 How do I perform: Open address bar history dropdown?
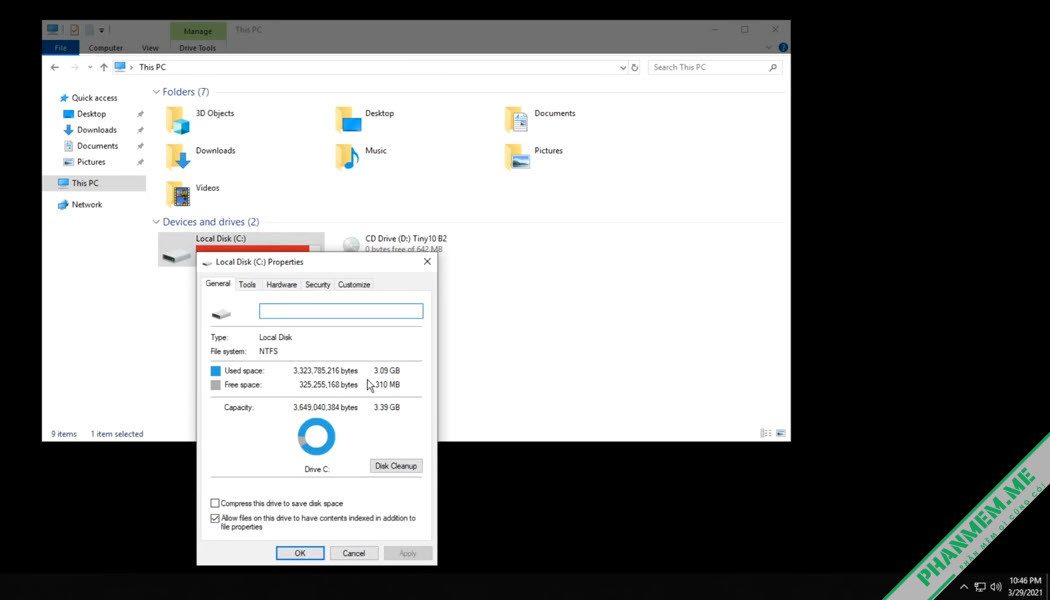[623, 67]
